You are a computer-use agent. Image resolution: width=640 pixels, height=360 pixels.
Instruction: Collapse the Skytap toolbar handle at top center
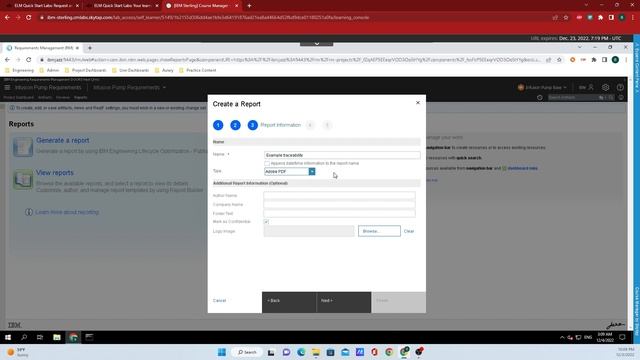pos(316,43)
